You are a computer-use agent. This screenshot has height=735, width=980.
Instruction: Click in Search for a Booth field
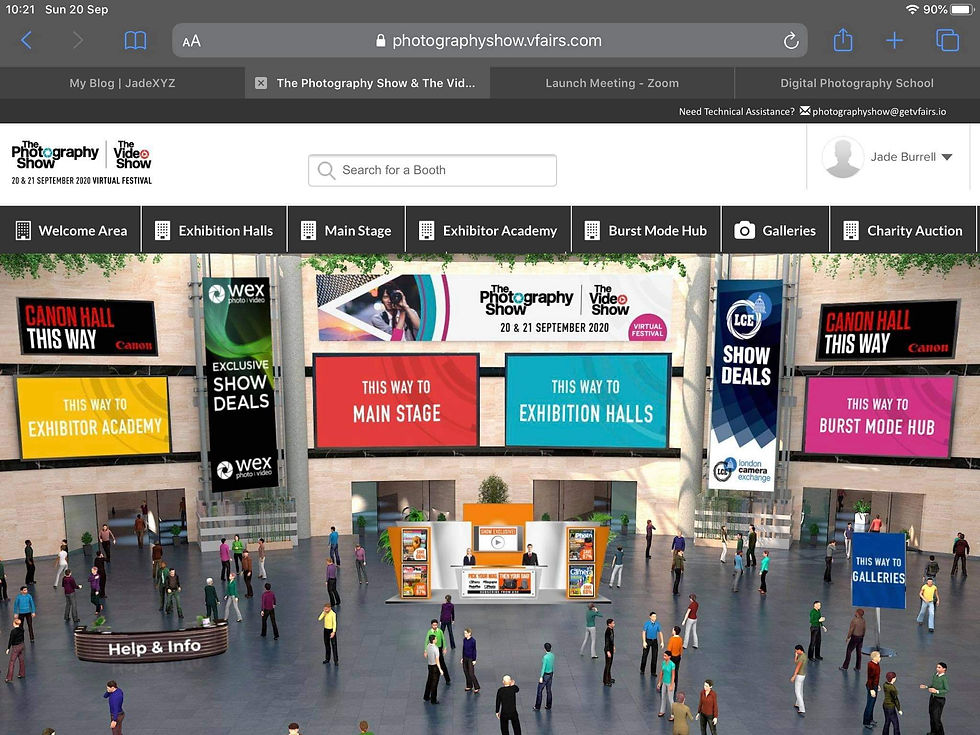(432, 170)
